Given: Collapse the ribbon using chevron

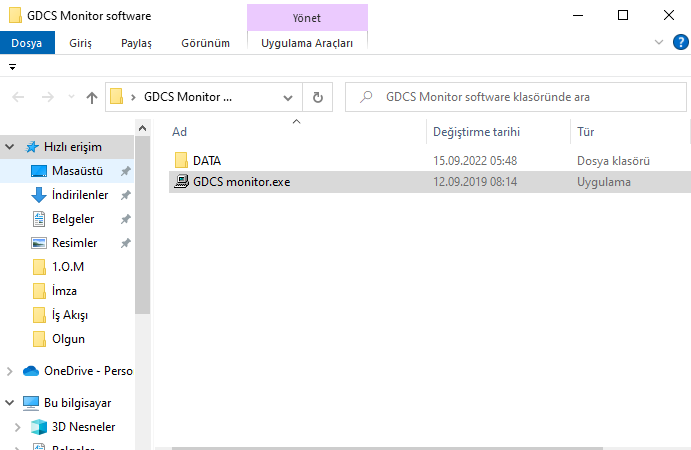Looking at the screenshot, I should pos(658,42).
